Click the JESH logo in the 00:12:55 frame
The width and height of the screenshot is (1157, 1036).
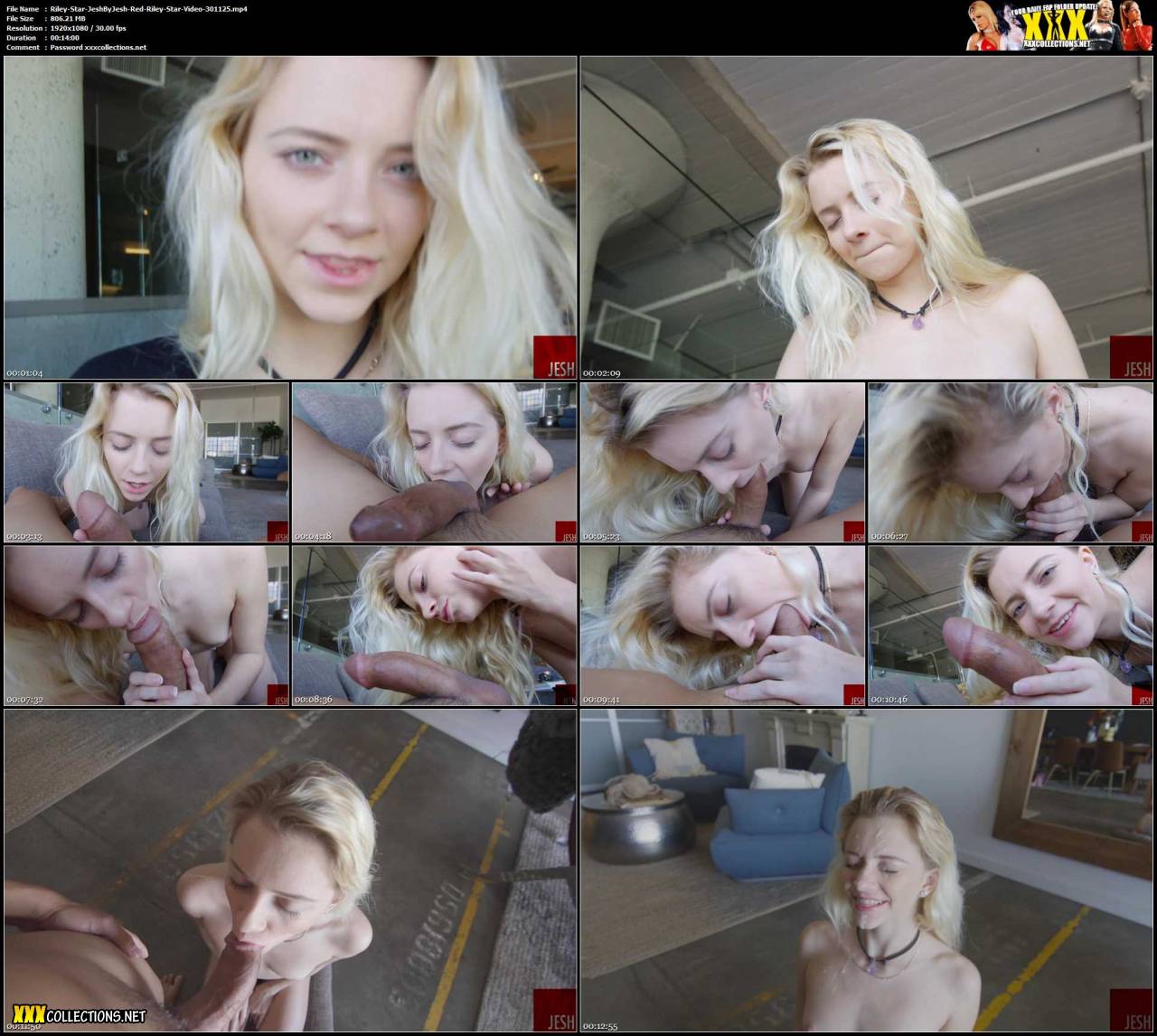point(1131,1011)
